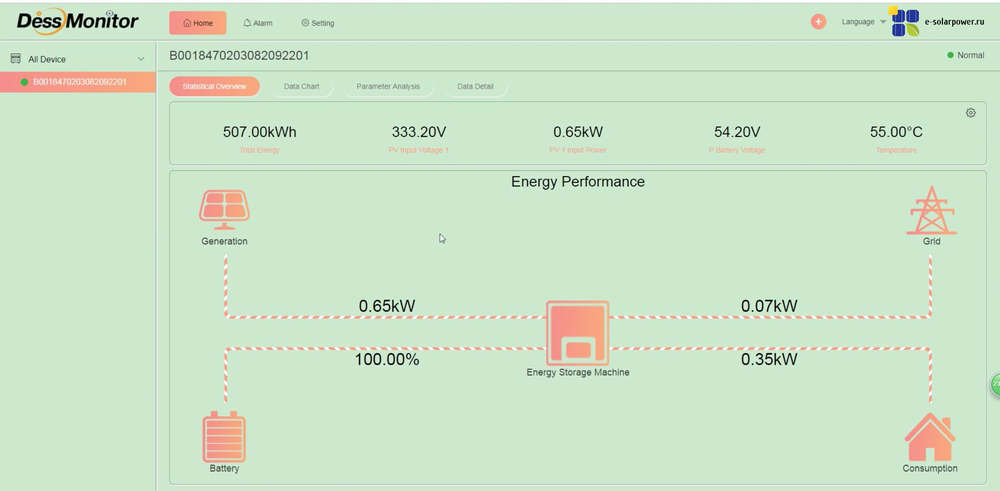Screen dimensions: 1000x491
Task: Click the Consumption house icon
Action: (x=930, y=437)
